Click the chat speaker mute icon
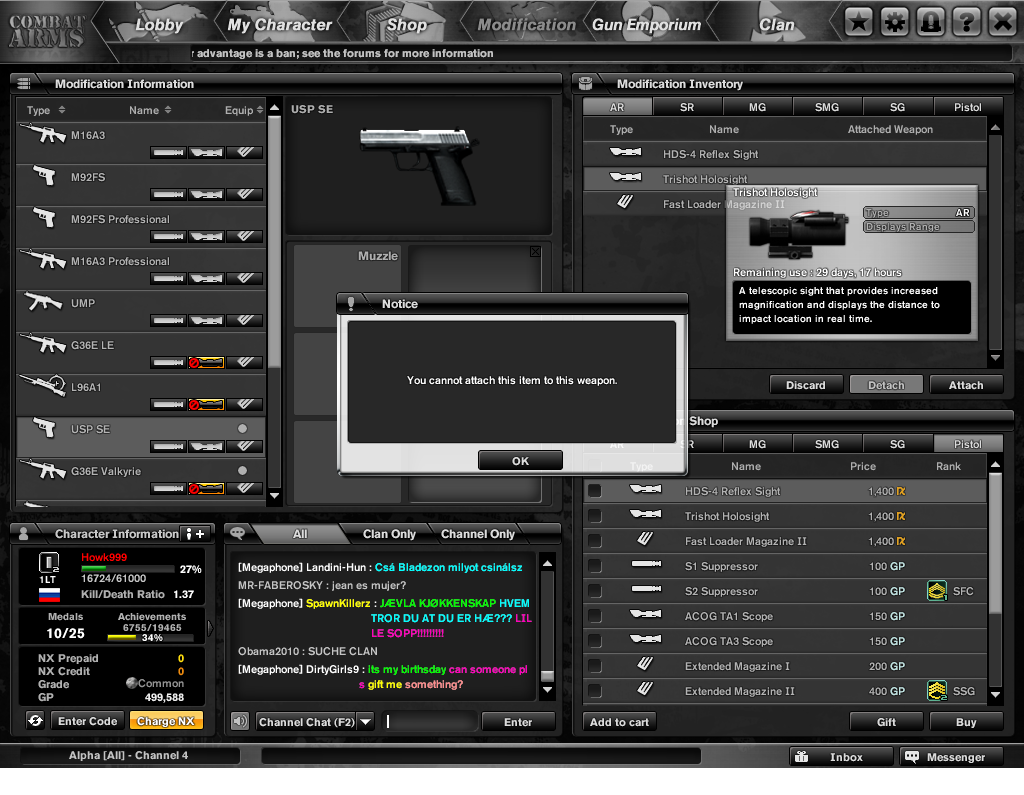This screenshot has height=795, width=1024. (240, 721)
